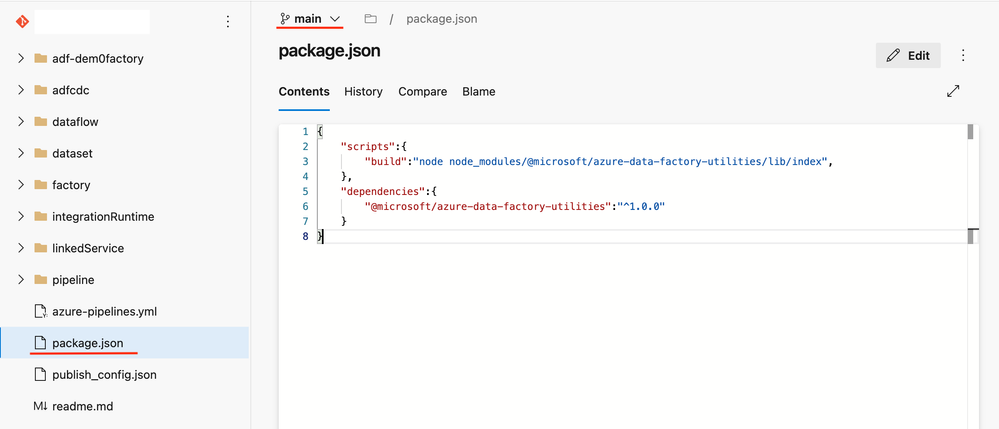Click dataflow folder icon

pos(41,122)
